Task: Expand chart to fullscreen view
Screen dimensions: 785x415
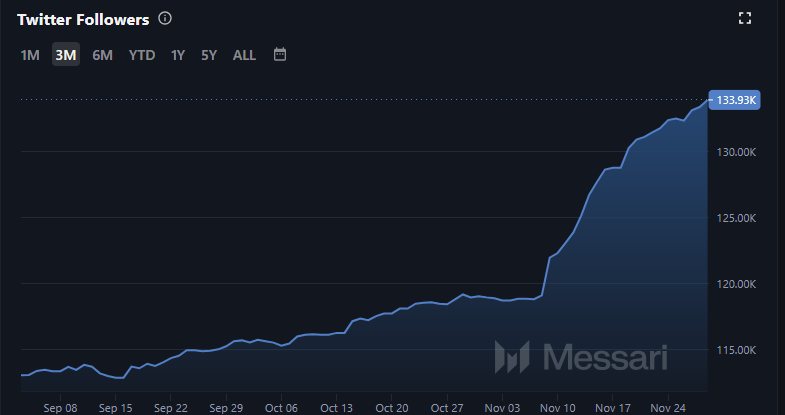Action: (745, 19)
